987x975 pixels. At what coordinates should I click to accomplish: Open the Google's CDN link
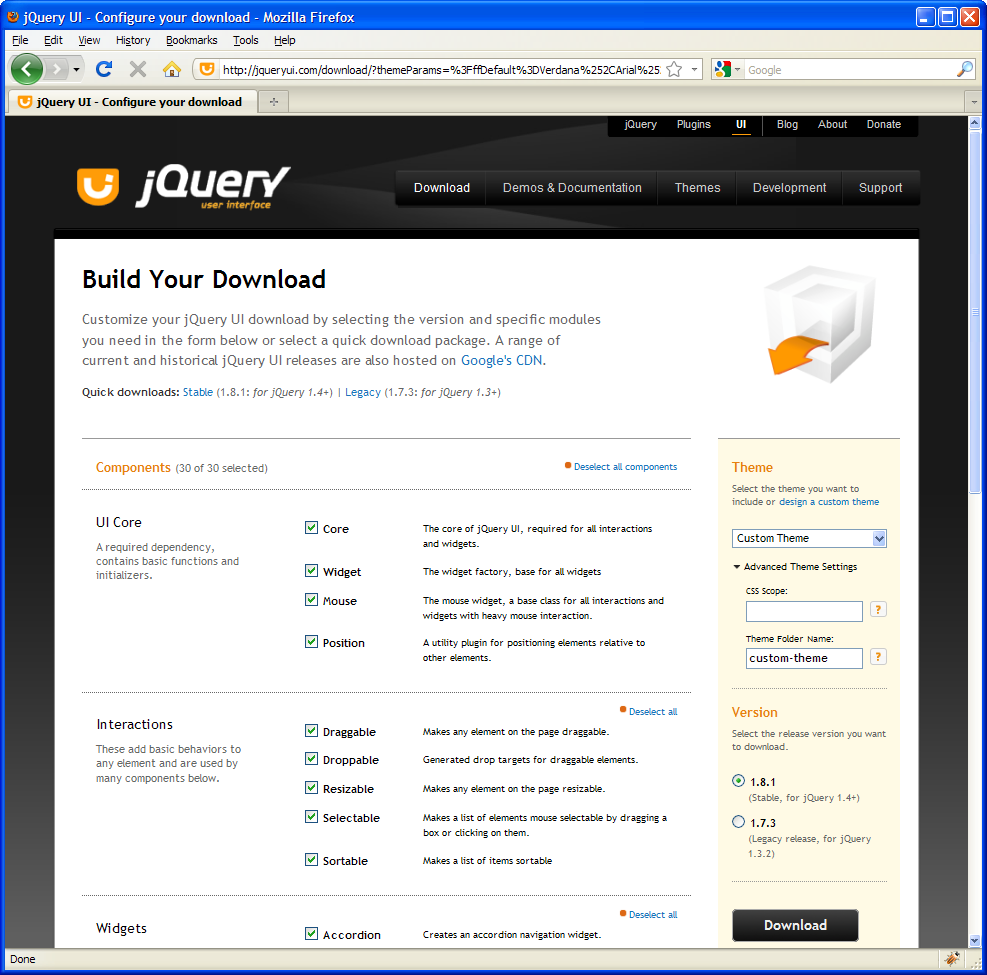tap(502, 360)
